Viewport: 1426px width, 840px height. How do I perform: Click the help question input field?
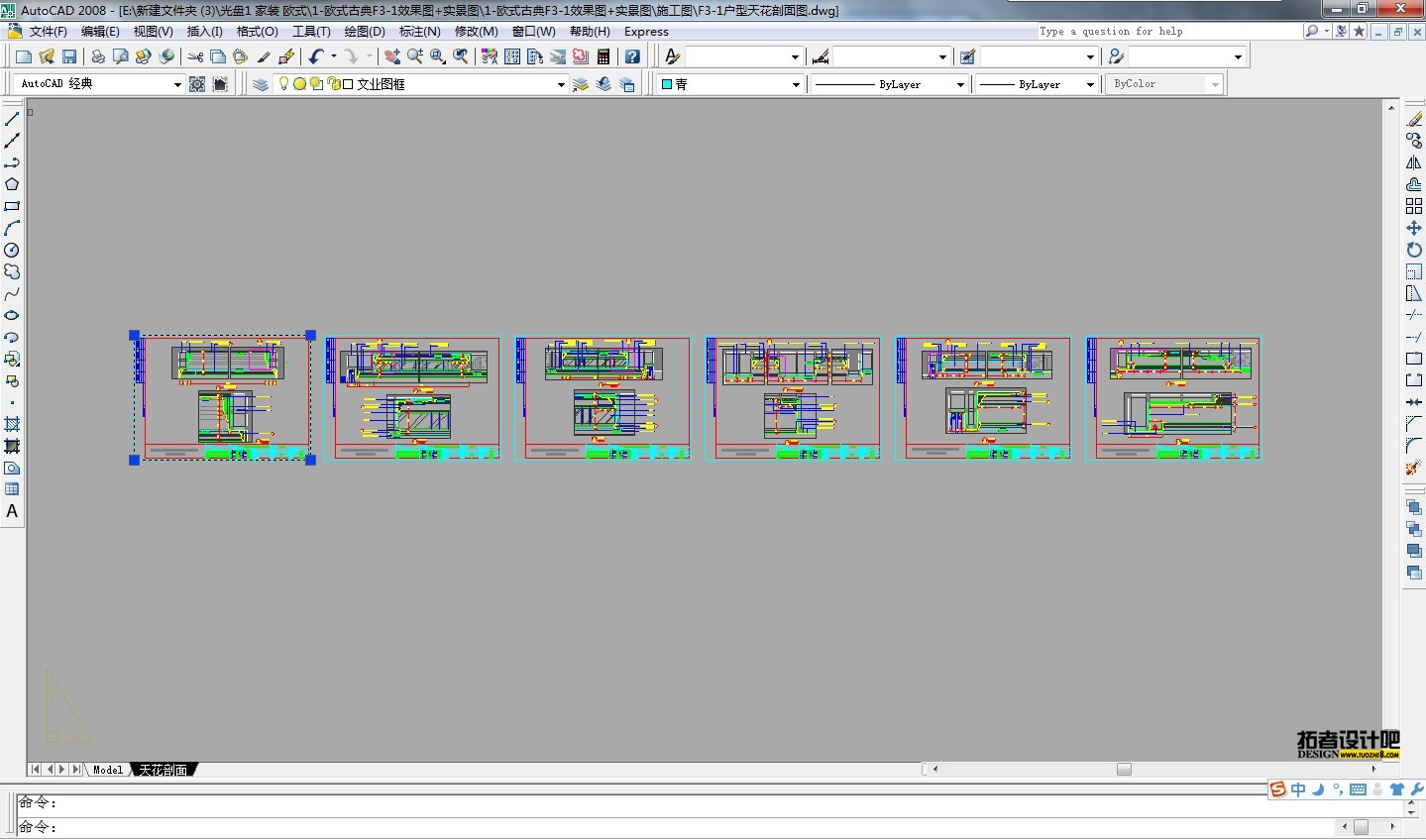click(x=1168, y=32)
